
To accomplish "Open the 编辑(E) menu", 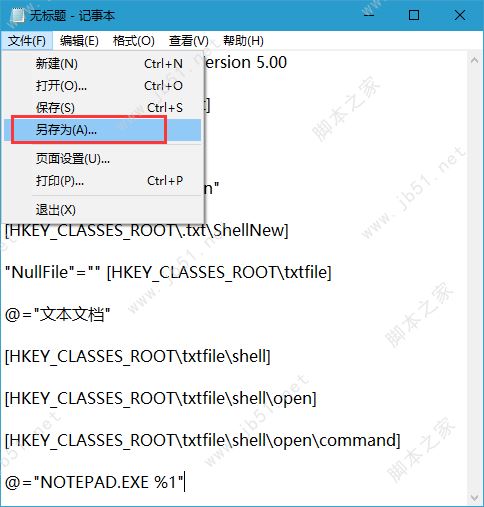I will point(79,41).
